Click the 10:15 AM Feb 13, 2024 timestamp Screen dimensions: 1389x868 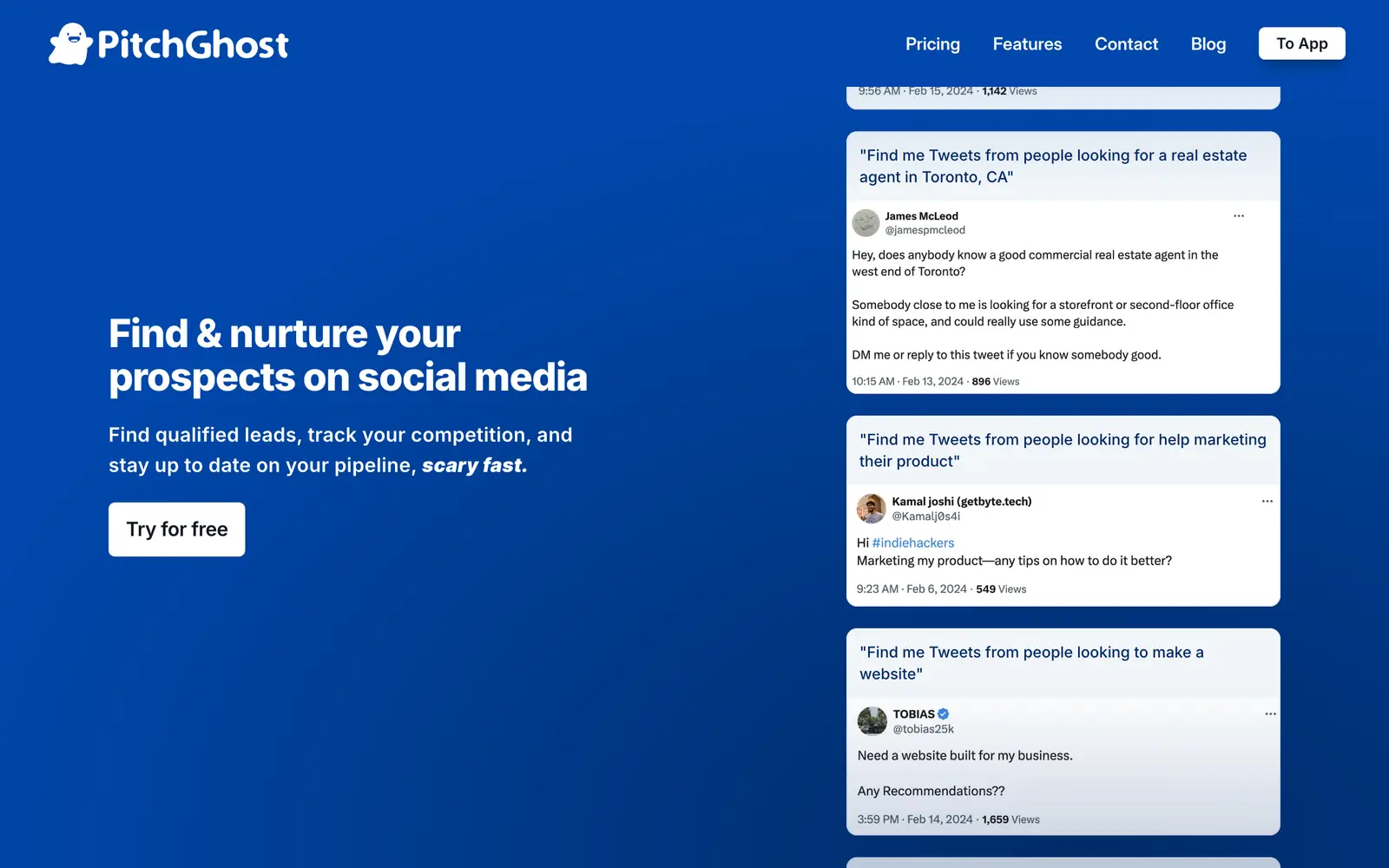(x=907, y=381)
